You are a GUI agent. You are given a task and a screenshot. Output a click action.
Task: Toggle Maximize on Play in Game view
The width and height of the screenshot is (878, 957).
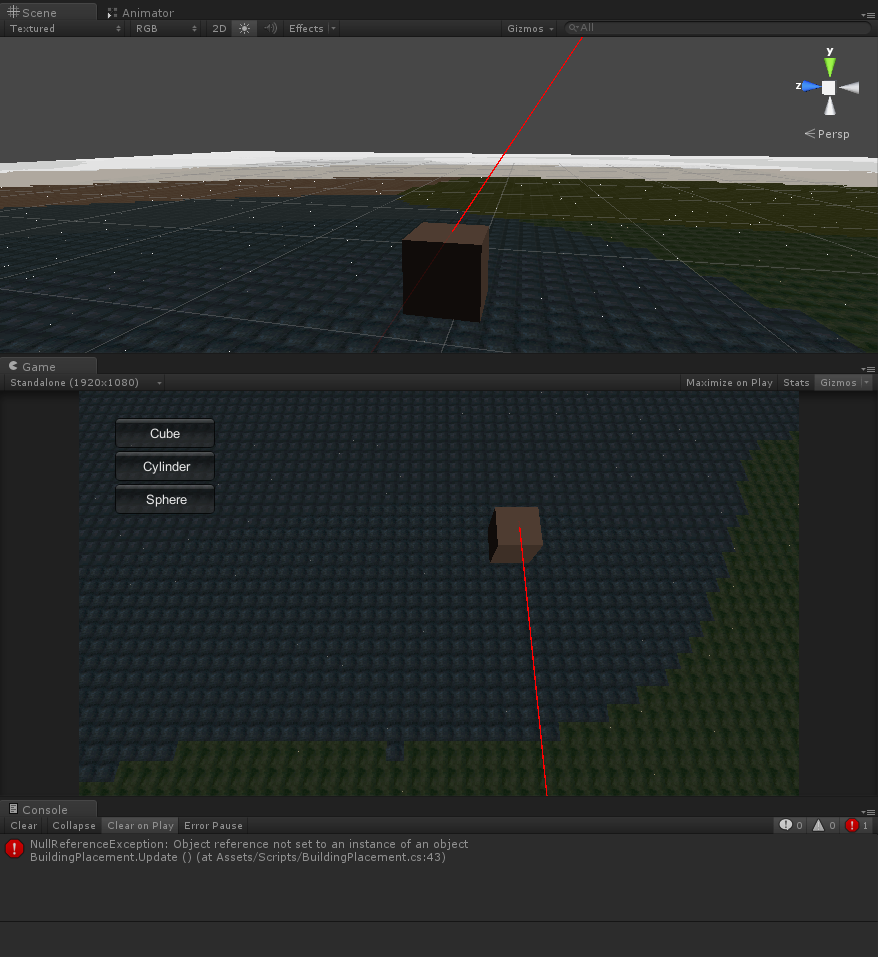[728, 382]
